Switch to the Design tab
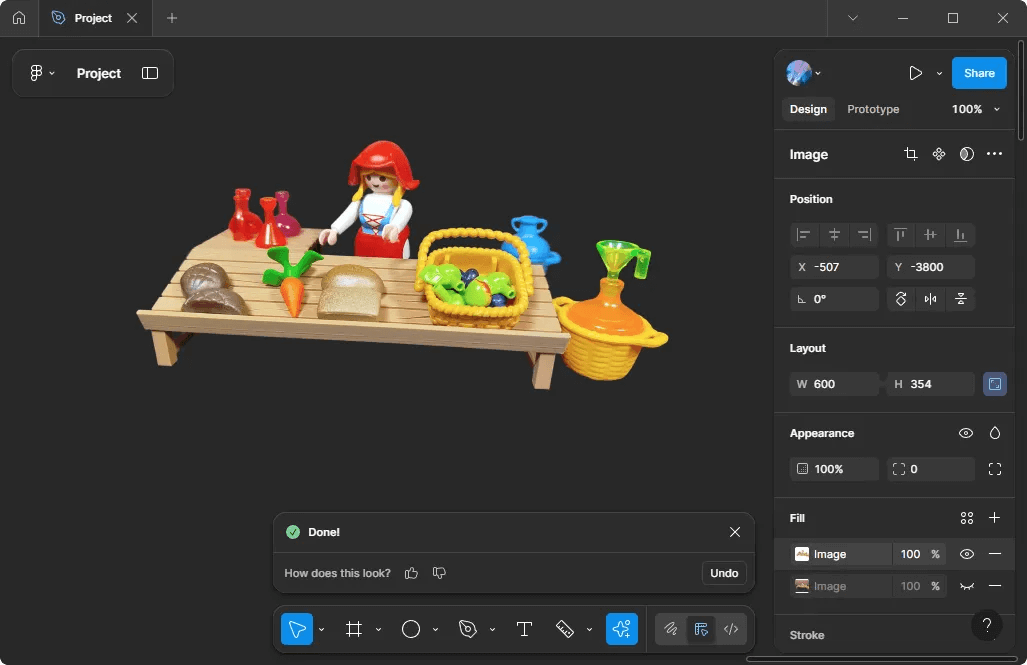Viewport: 1027px width, 665px height. click(x=808, y=109)
